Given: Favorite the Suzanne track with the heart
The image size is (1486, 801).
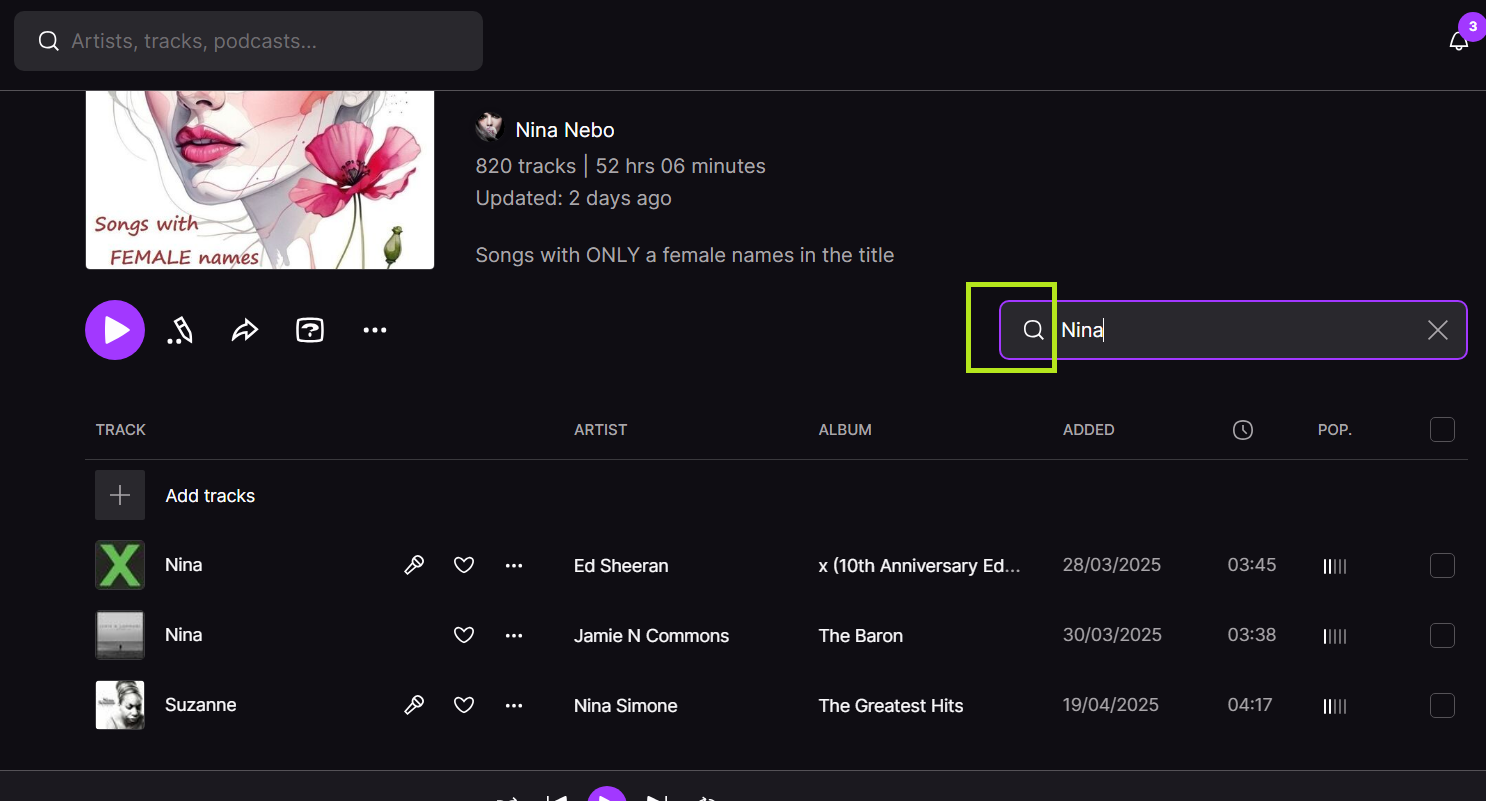Looking at the screenshot, I should pyautogui.click(x=464, y=705).
